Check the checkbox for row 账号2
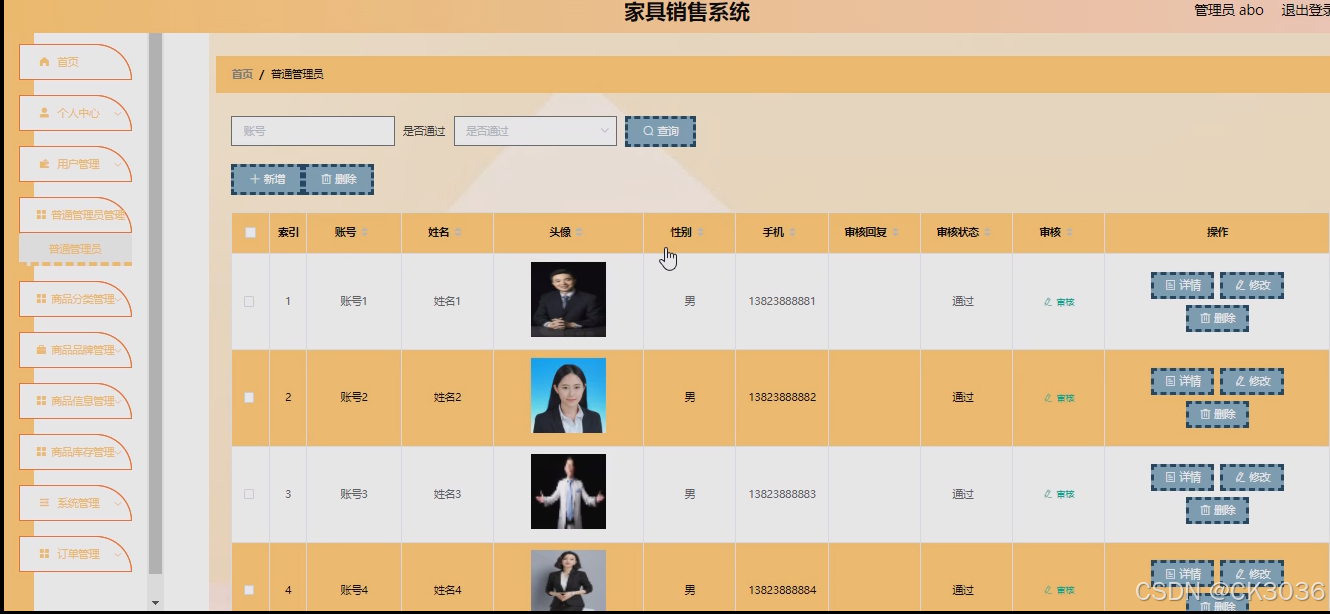This screenshot has height=614, width=1330. point(250,397)
